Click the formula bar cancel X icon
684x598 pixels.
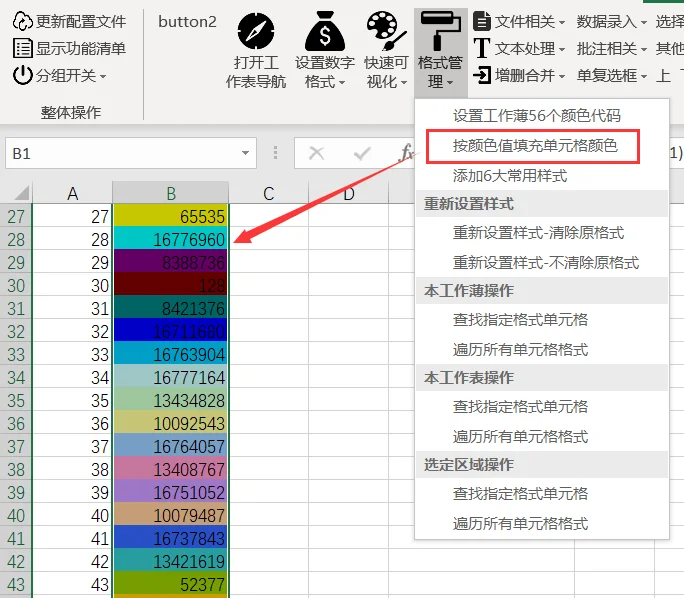(316, 153)
